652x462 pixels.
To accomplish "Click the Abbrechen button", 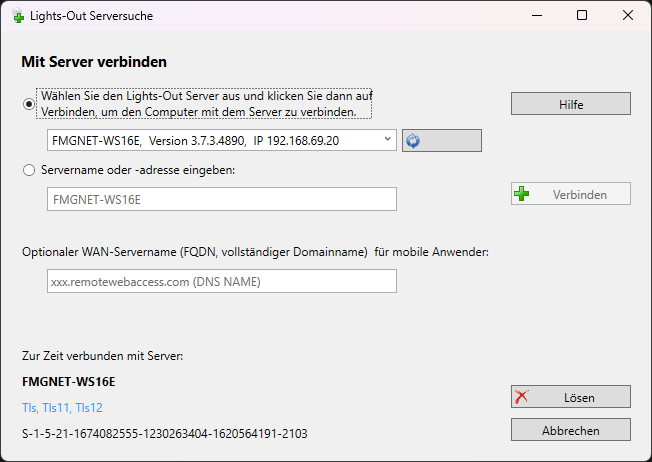I will coord(570,430).
